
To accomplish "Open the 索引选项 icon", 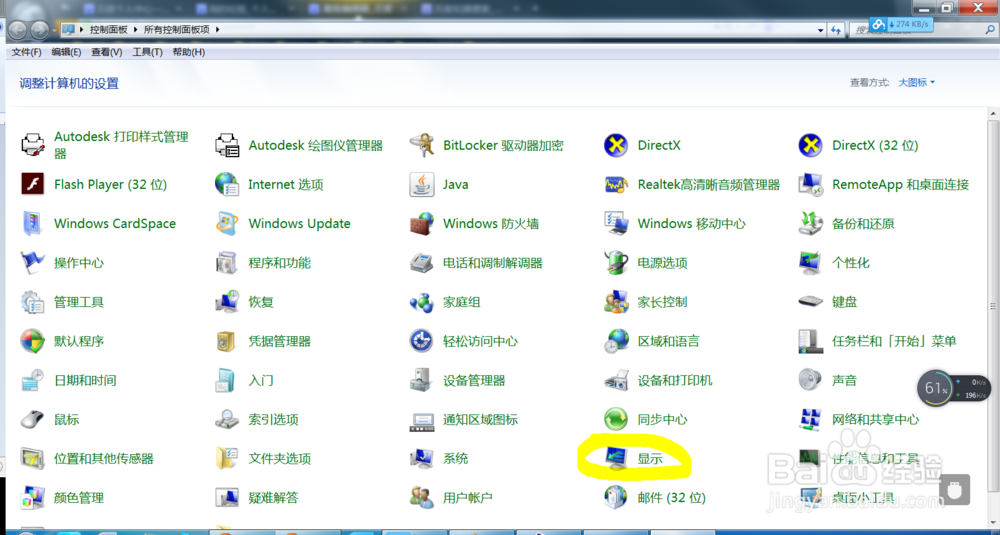I will [x=227, y=420].
